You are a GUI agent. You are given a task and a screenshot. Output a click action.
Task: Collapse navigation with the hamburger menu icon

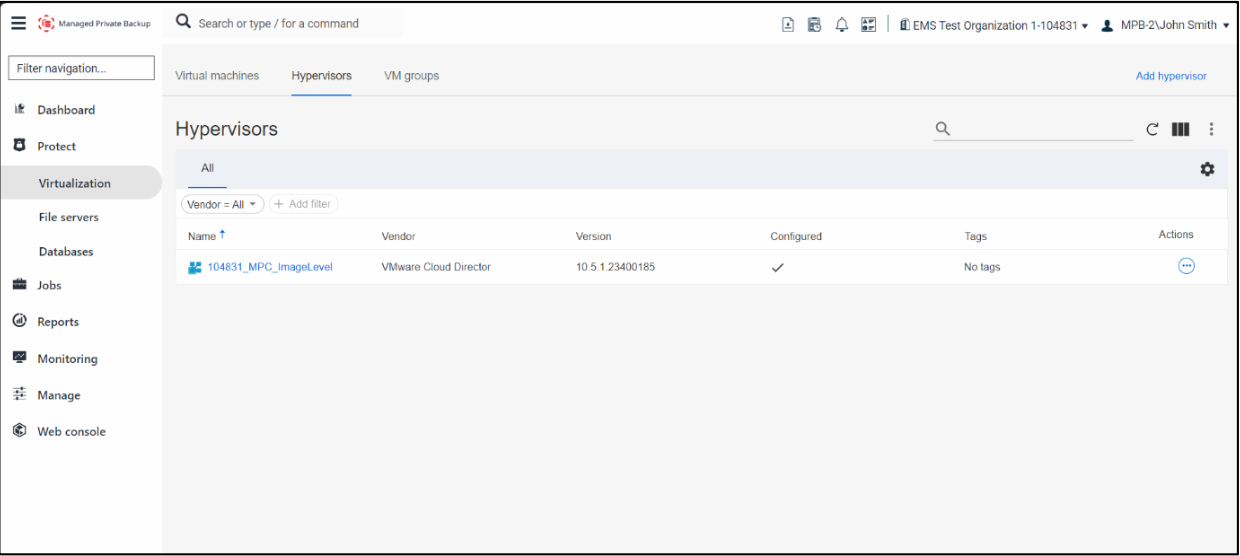20,24
